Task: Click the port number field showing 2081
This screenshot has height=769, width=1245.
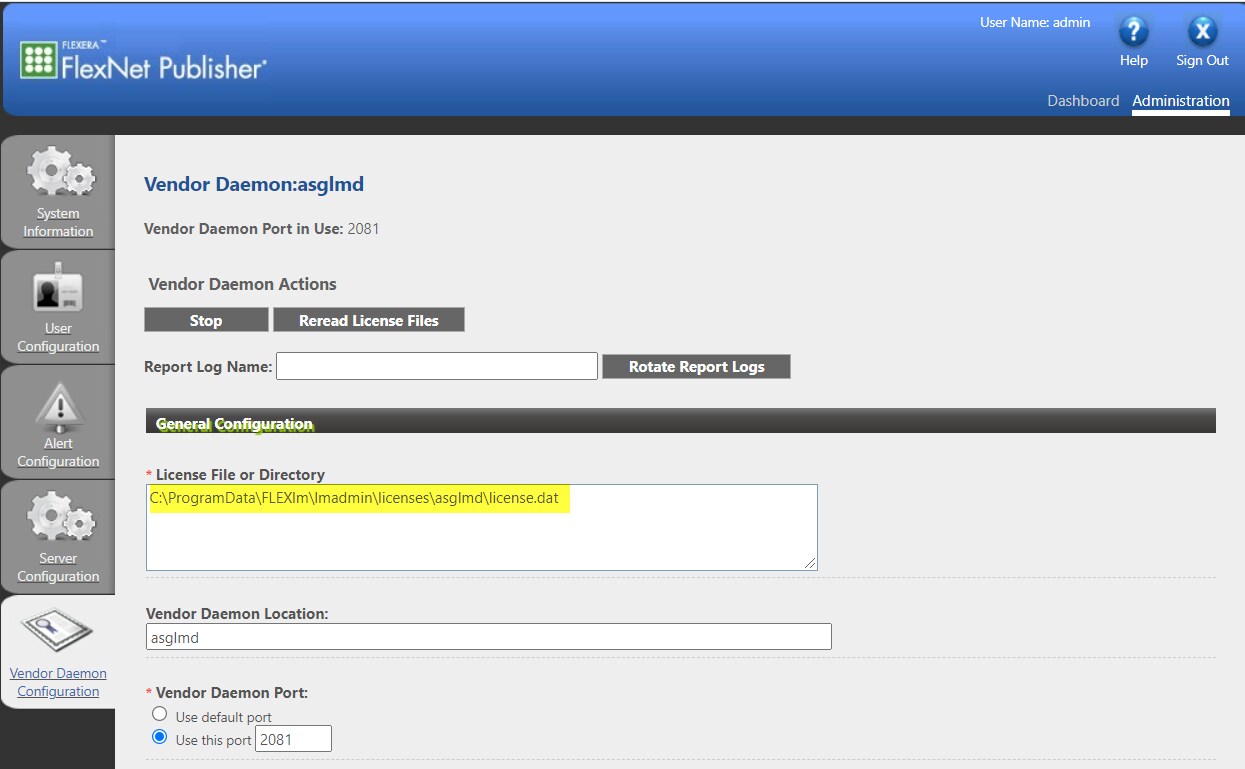Action: point(293,740)
